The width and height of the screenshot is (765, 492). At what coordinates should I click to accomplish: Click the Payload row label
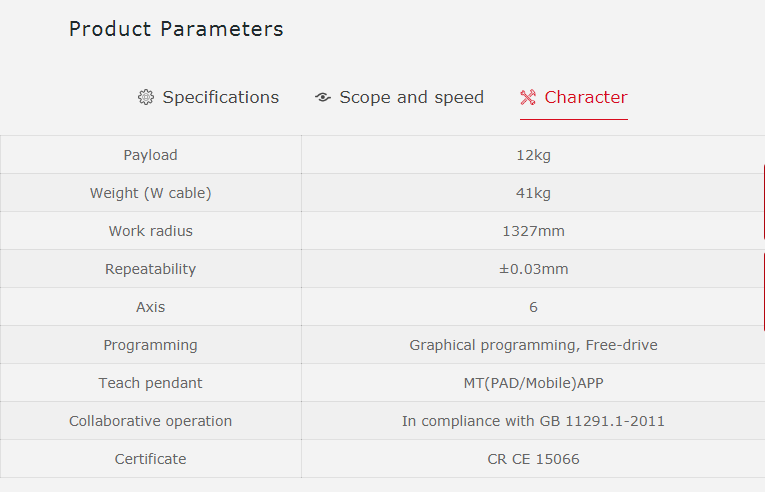150,155
